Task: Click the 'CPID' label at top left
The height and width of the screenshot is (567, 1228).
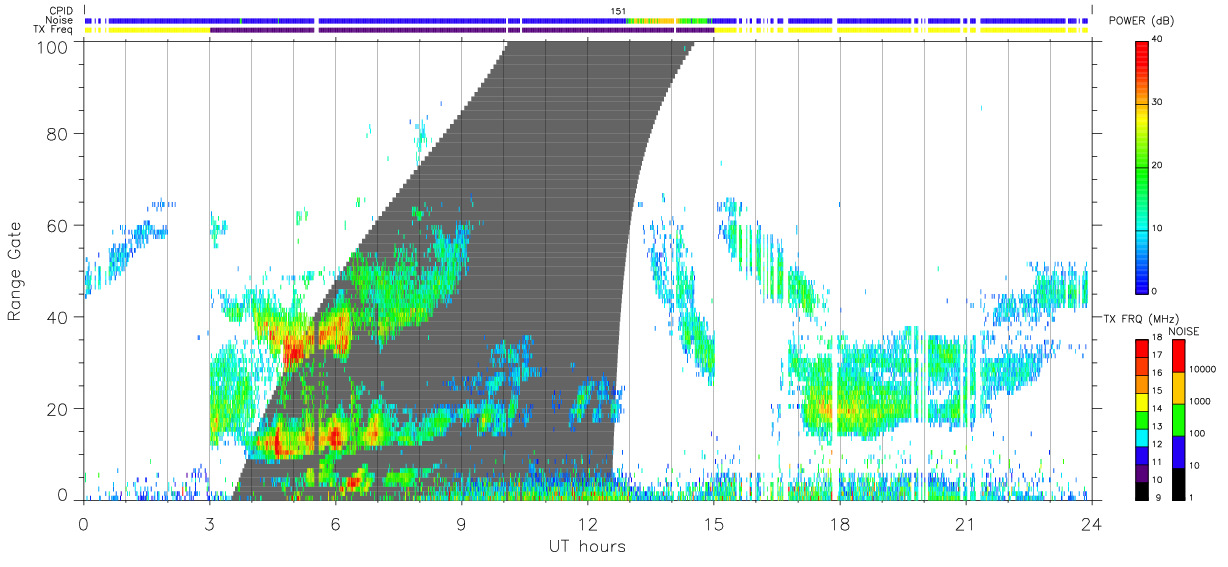Action: pyautogui.click(x=60, y=11)
